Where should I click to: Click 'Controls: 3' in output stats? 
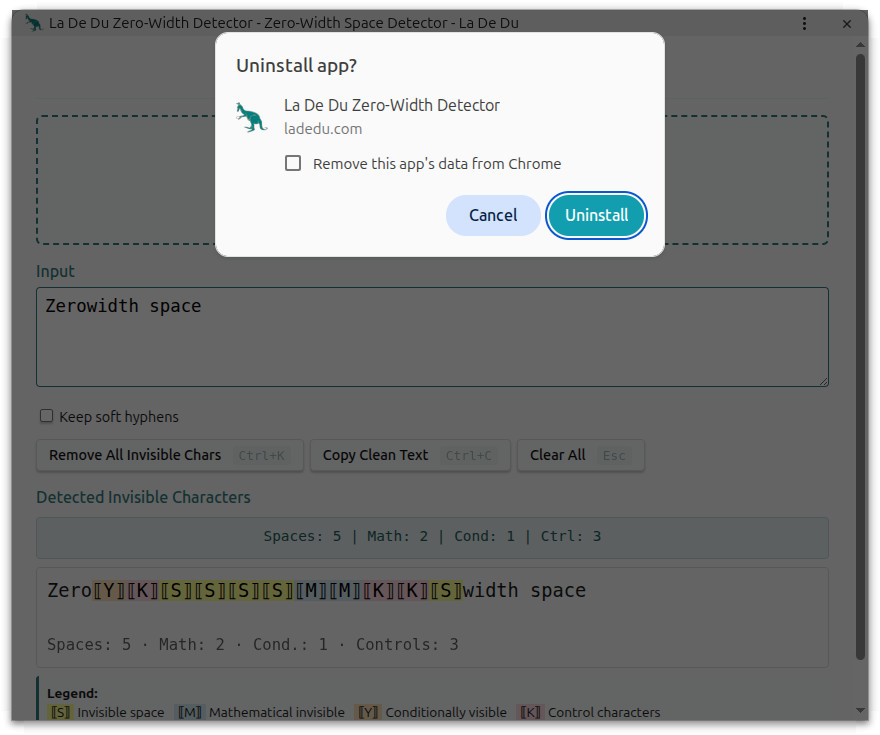tap(407, 644)
